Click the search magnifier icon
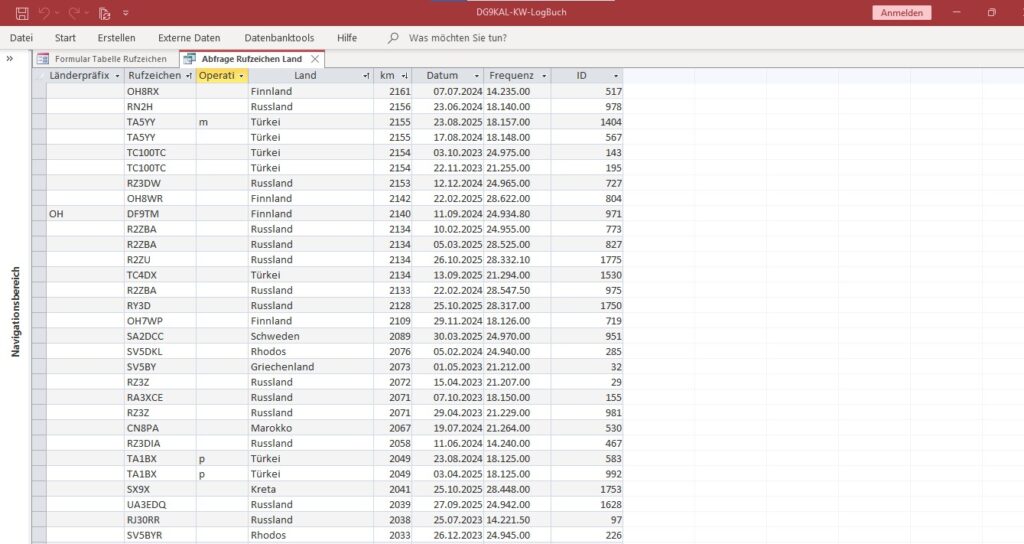This screenshot has height=544, width=1024. pyautogui.click(x=394, y=38)
